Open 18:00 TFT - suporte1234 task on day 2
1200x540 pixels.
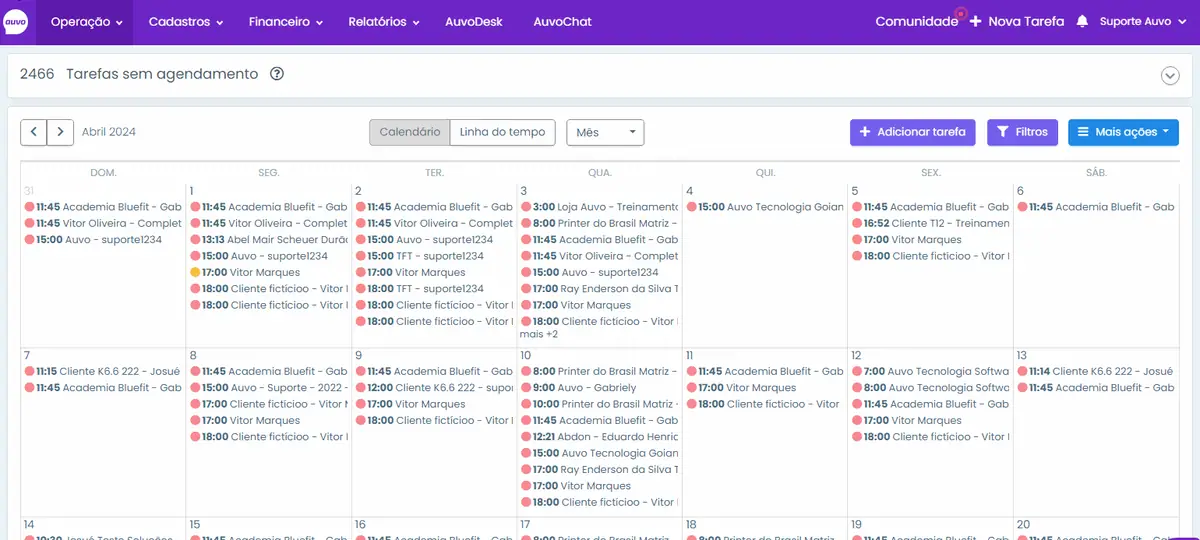419,289
